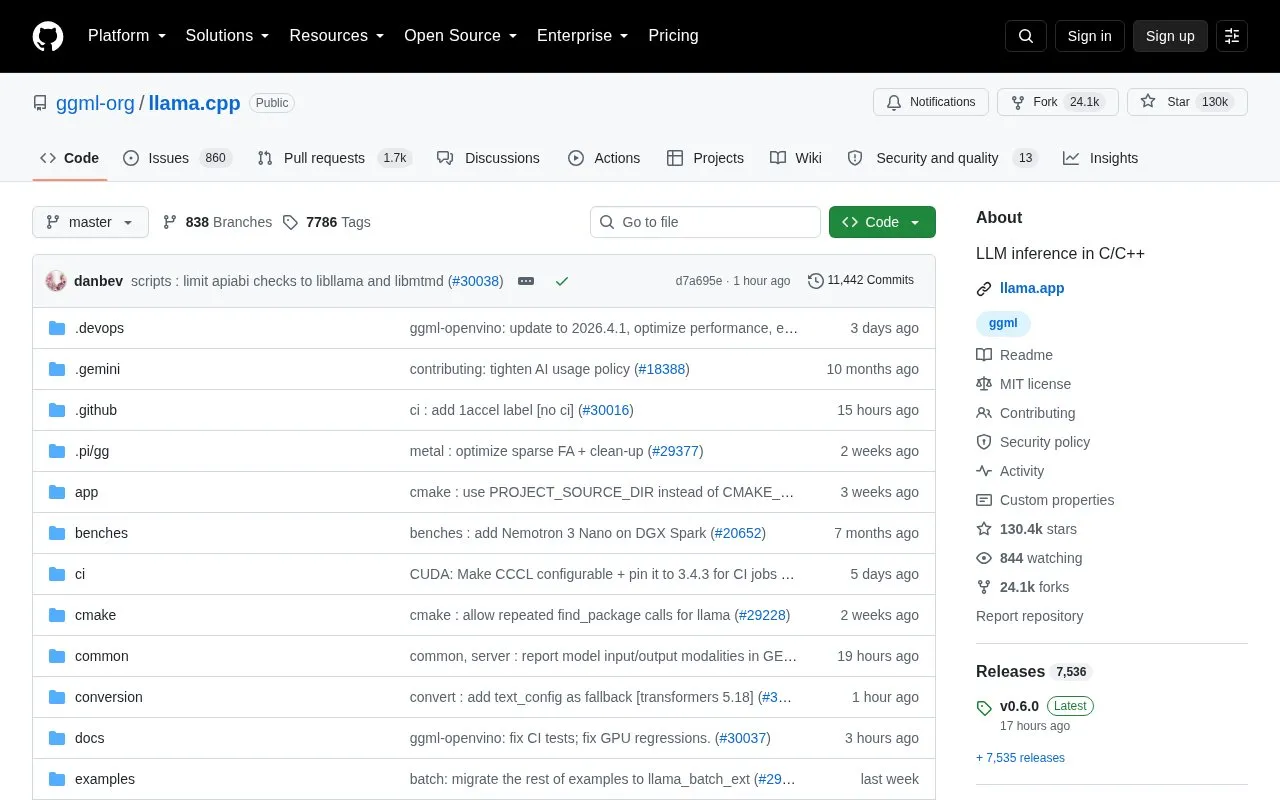Open the appearance settings icon button

tap(1232, 36)
